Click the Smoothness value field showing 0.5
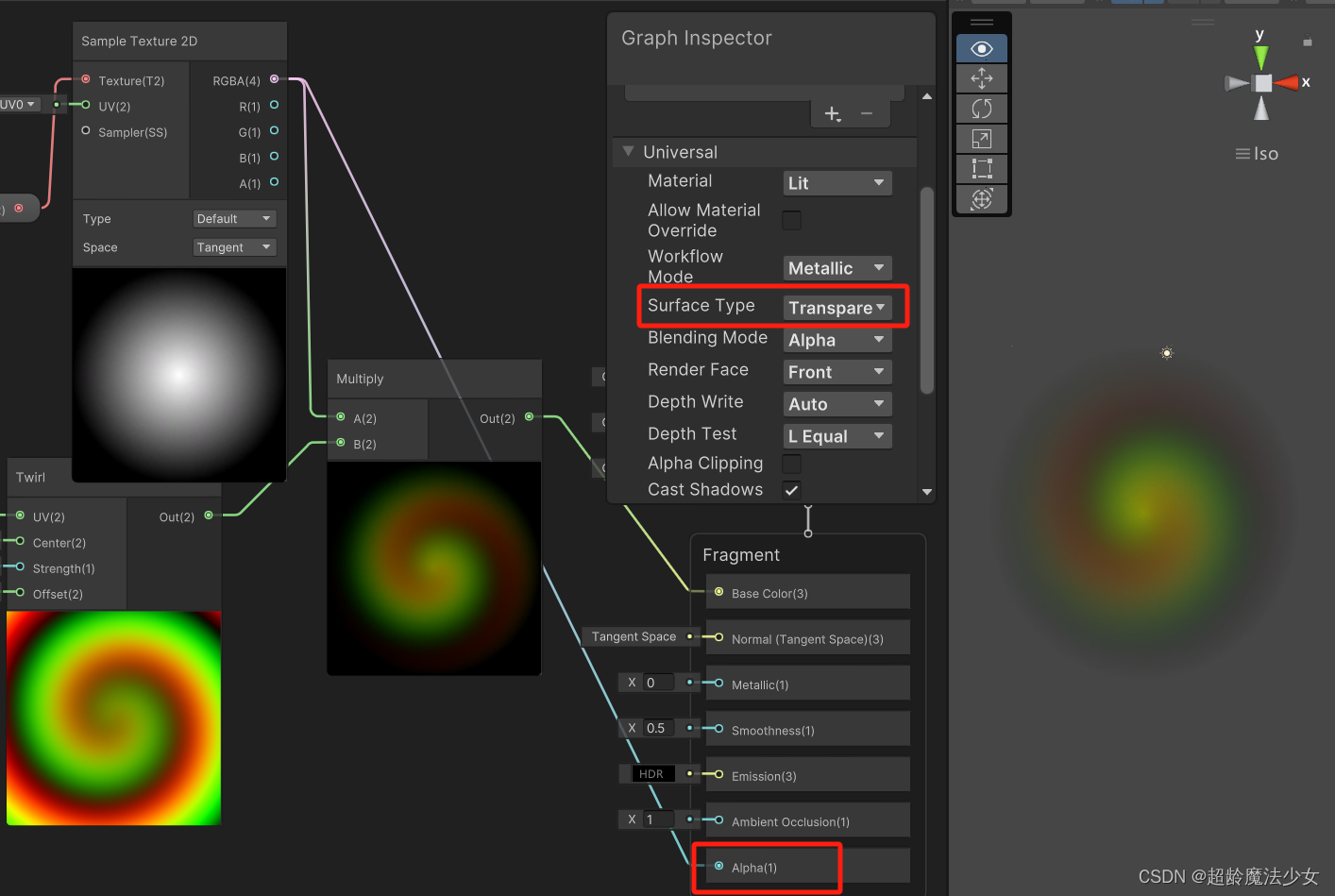 (657, 728)
